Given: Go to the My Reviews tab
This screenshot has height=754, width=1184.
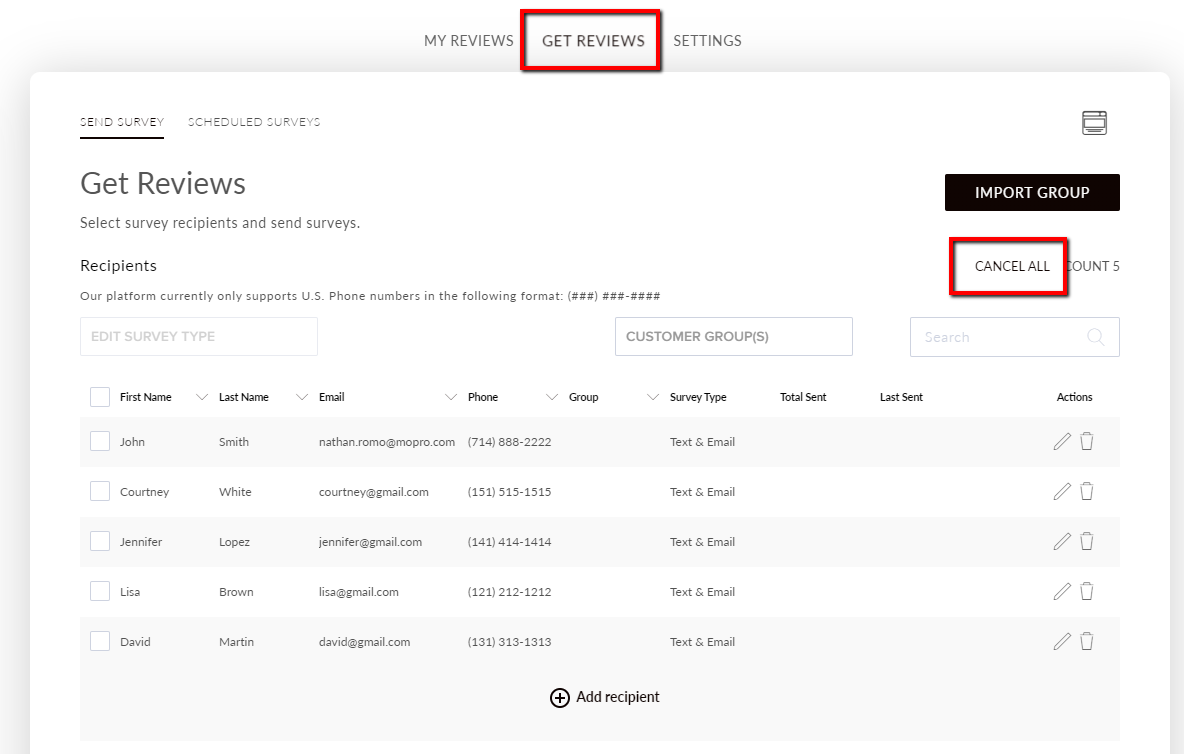Looking at the screenshot, I should tap(468, 41).
